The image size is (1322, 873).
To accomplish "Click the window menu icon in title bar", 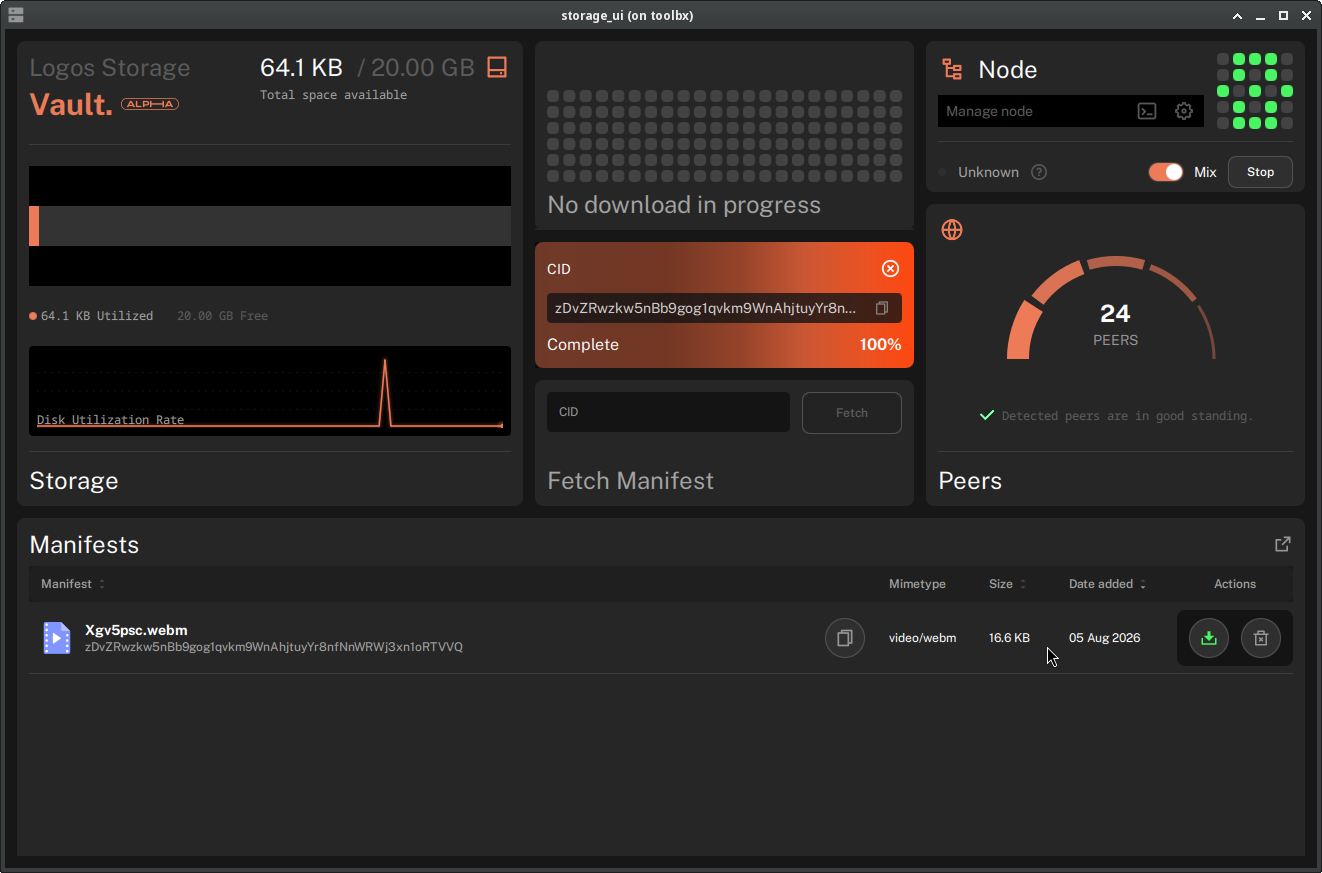I will 15,15.
